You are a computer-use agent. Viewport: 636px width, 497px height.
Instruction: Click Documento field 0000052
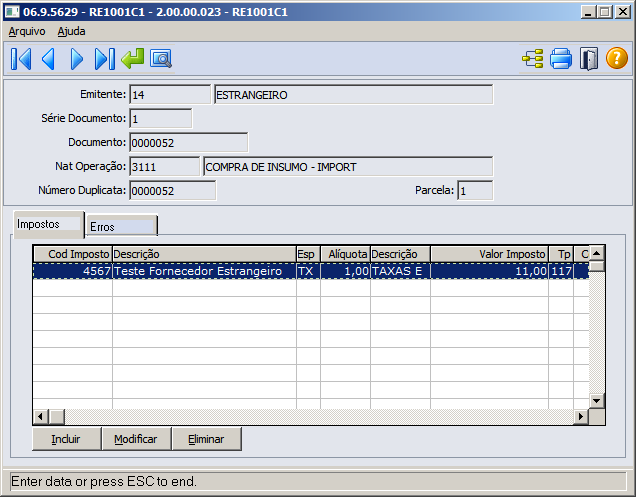click(189, 142)
